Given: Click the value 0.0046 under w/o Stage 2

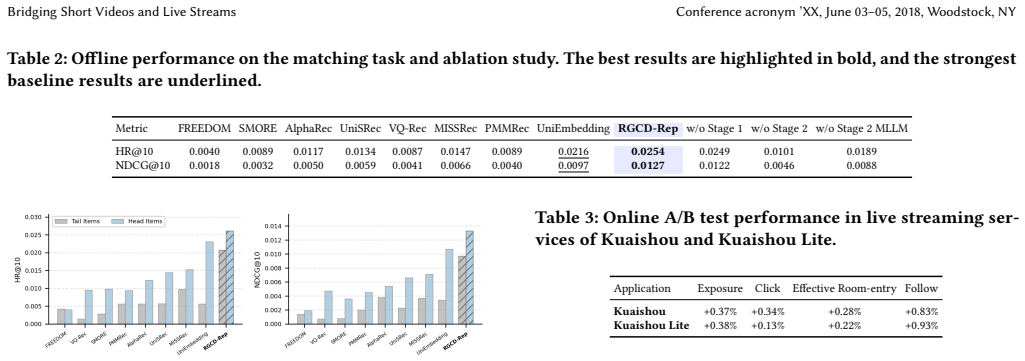Looking at the screenshot, I should coord(779,165).
